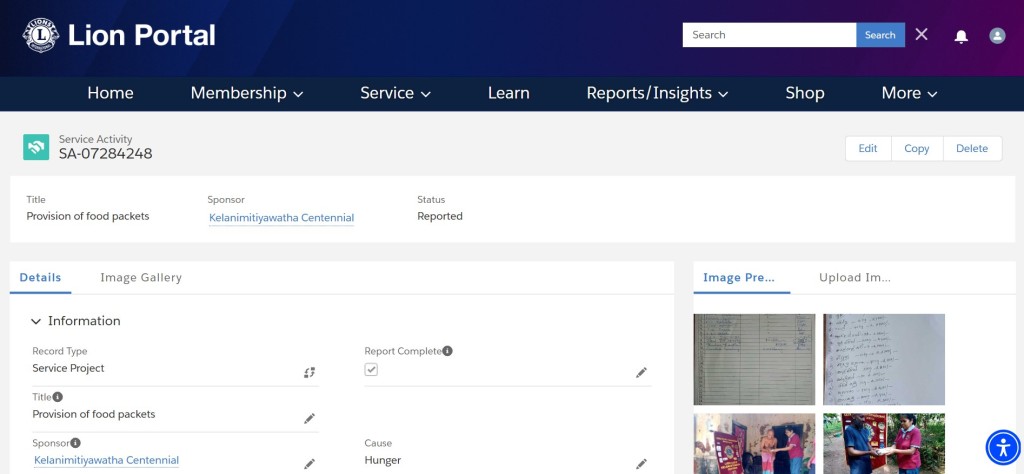Select the Upload Image tab

tap(855, 277)
